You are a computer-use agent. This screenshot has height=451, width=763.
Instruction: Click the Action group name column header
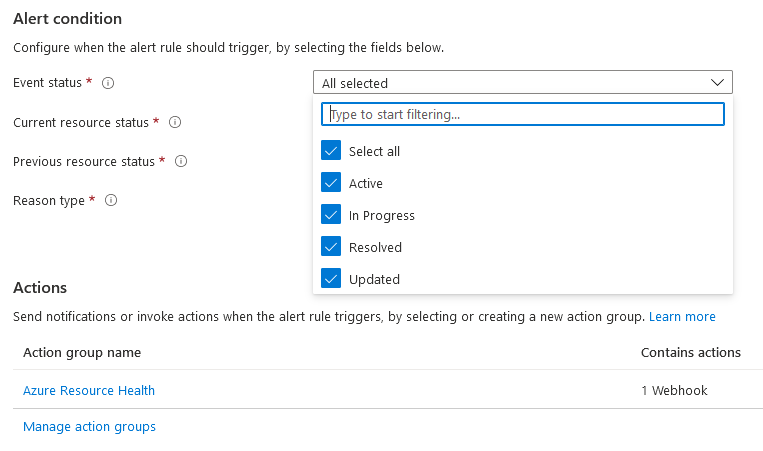point(82,353)
